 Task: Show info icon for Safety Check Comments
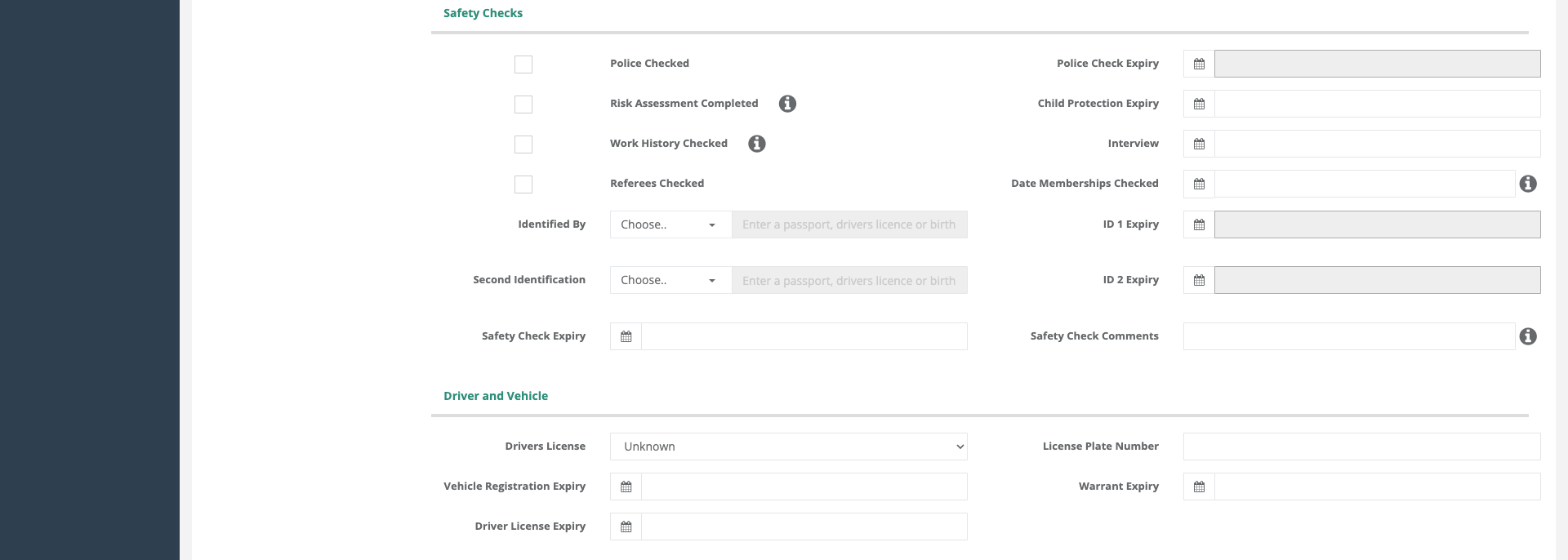(x=1528, y=336)
